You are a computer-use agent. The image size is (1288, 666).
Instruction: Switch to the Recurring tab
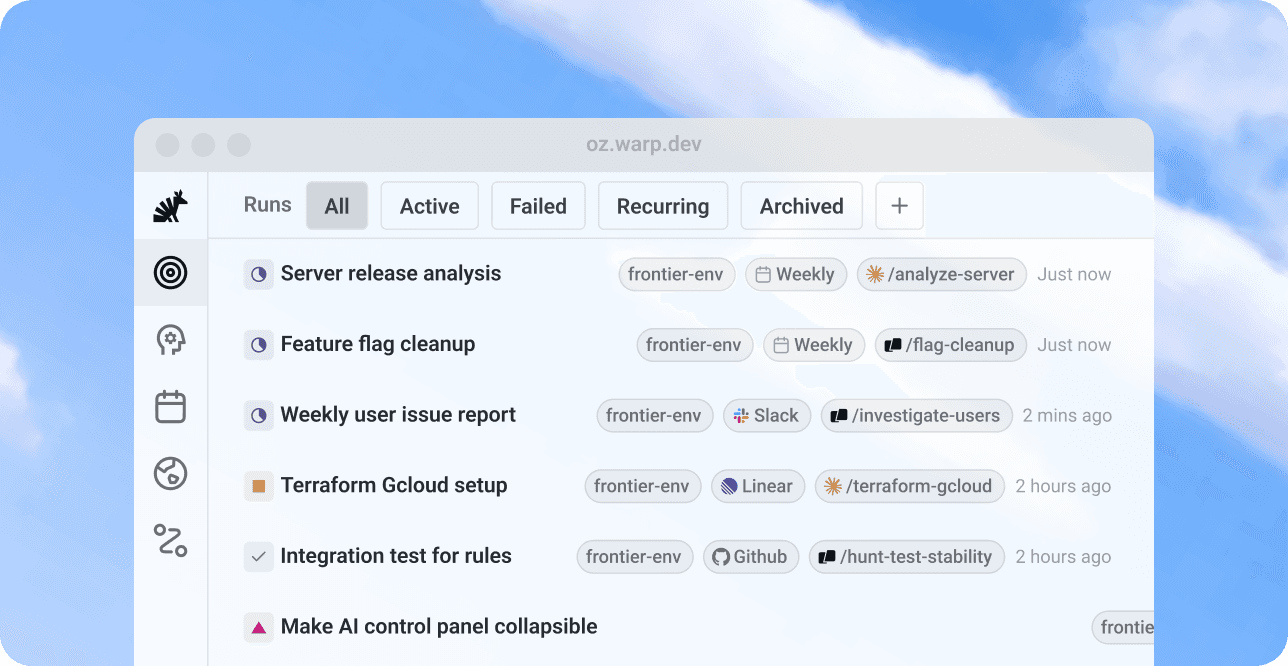(662, 206)
